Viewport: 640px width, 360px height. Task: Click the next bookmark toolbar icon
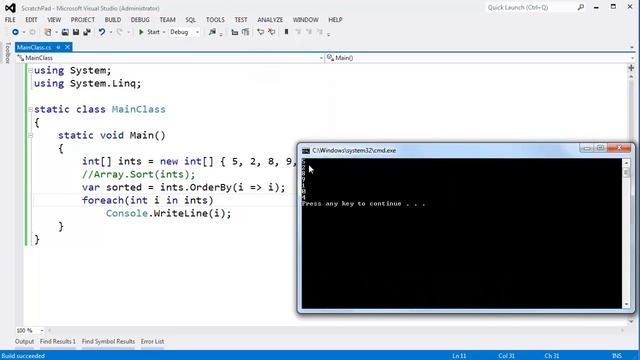coord(309,32)
